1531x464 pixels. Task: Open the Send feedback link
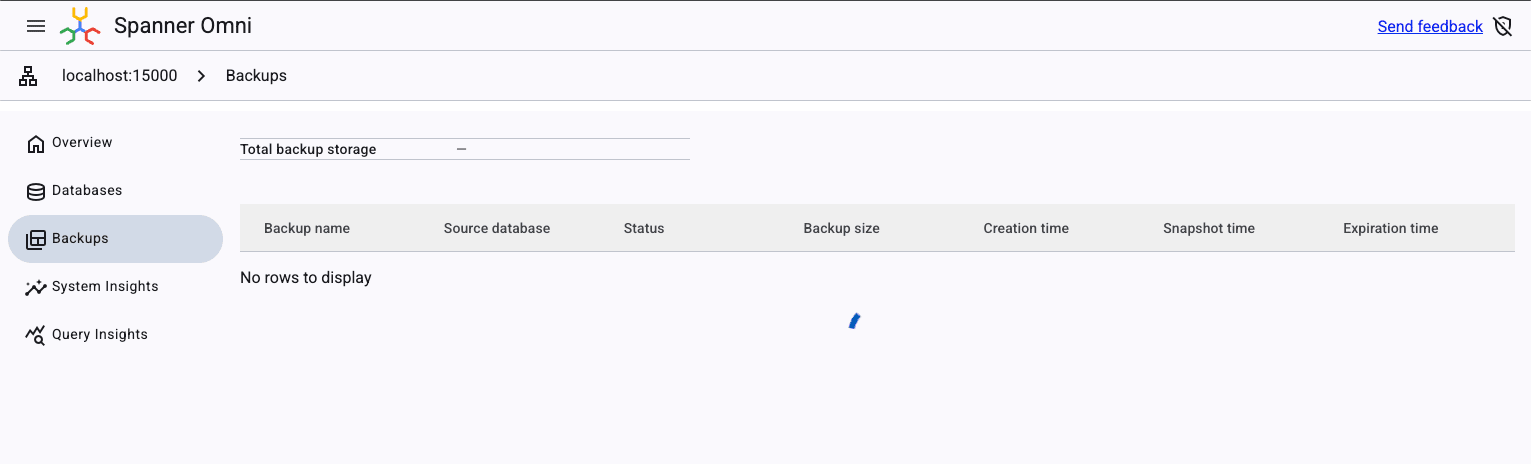(1429, 27)
